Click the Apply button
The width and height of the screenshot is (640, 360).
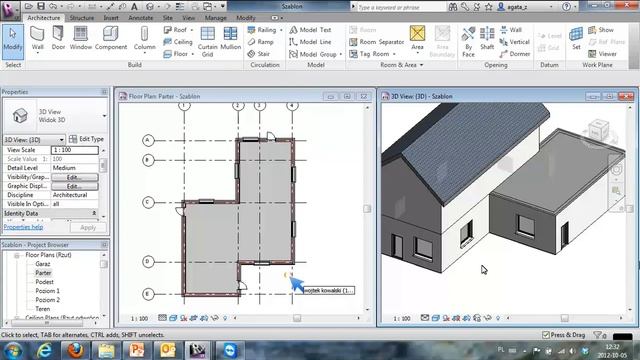click(x=88, y=227)
